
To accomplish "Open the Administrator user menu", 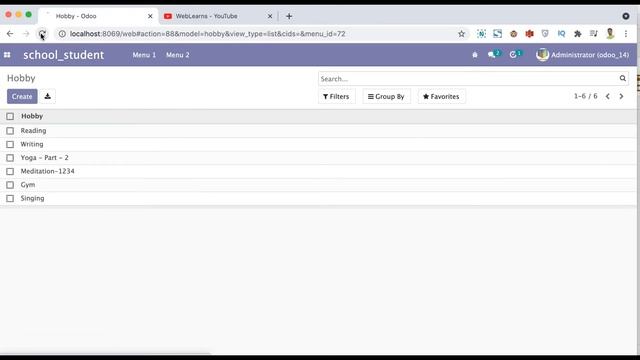I will click(x=582, y=55).
